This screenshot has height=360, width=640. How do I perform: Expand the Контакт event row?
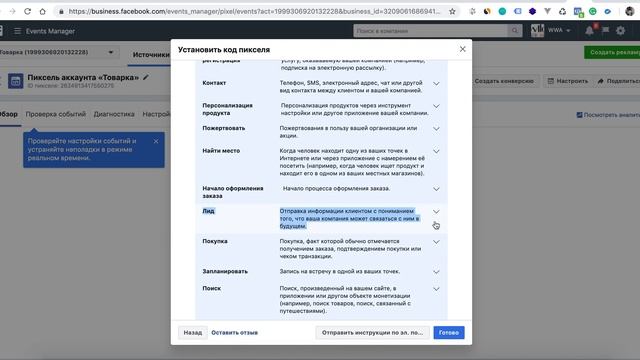click(x=436, y=84)
